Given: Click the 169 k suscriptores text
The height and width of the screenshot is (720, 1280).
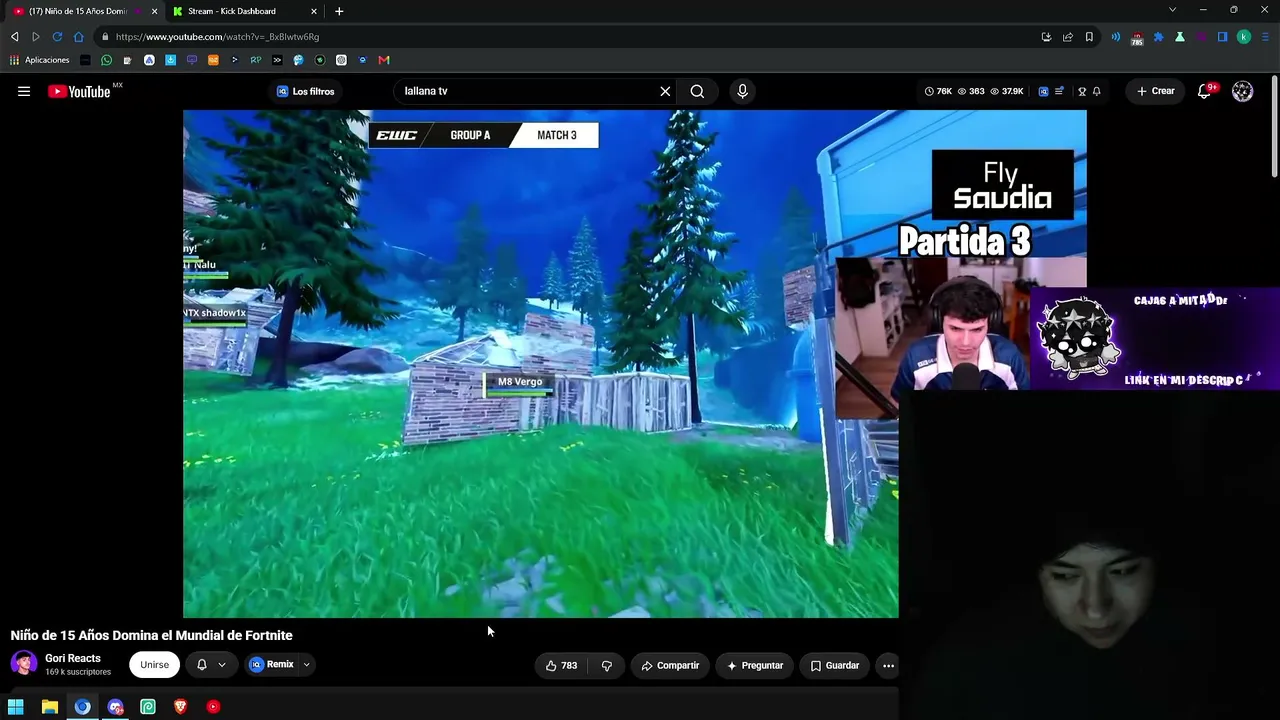Looking at the screenshot, I should 78,672.
